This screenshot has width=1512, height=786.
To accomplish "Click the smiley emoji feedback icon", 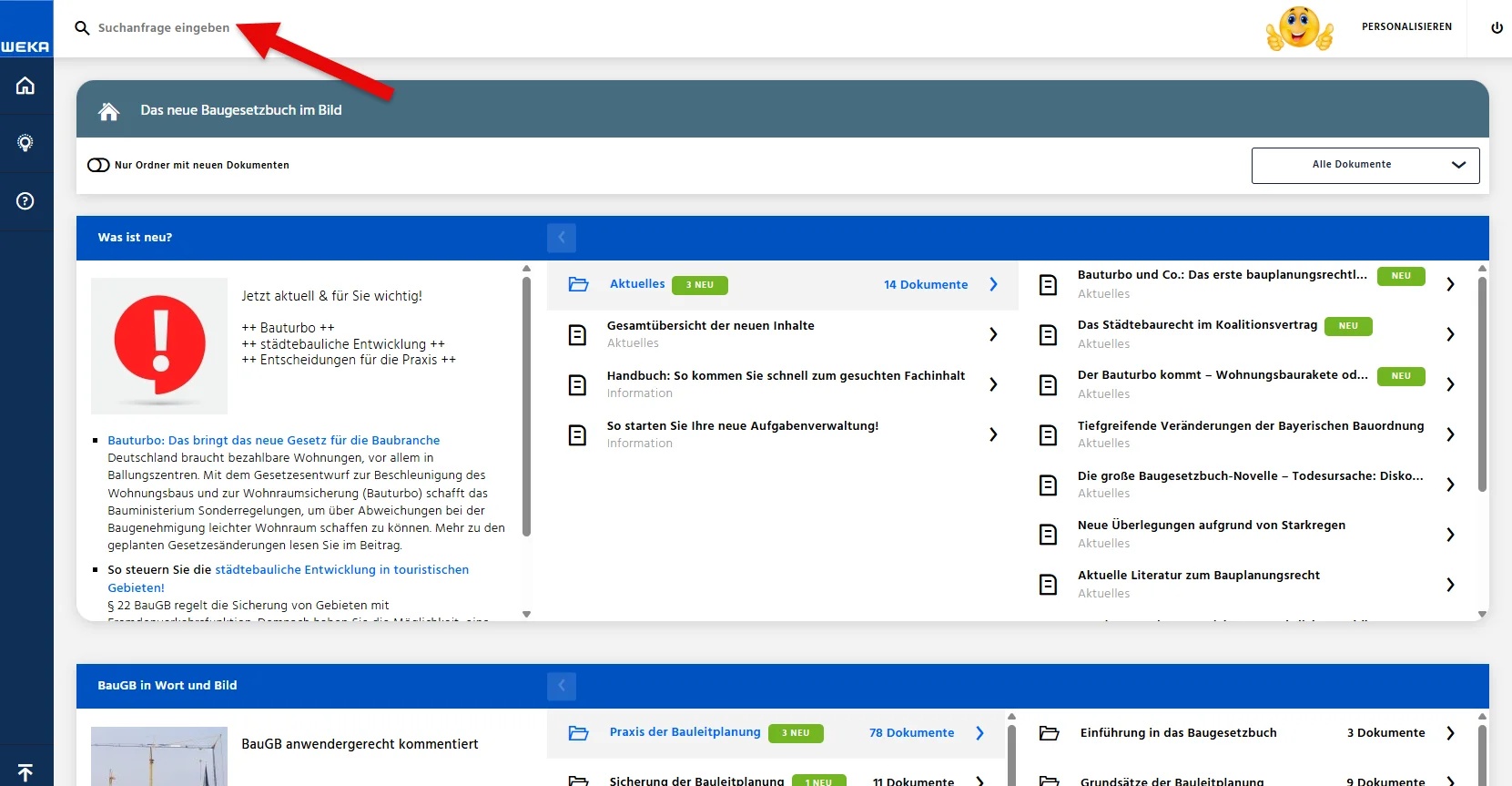I will click(x=1299, y=28).
